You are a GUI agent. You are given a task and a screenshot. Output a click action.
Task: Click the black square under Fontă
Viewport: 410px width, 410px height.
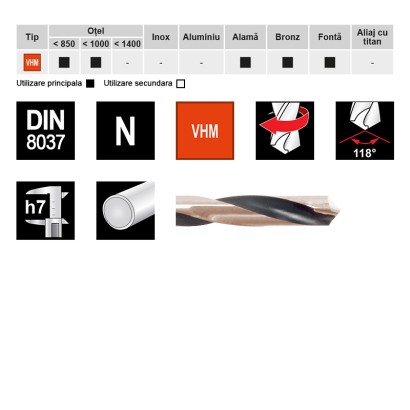pyautogui.click(x=330, y=62)
